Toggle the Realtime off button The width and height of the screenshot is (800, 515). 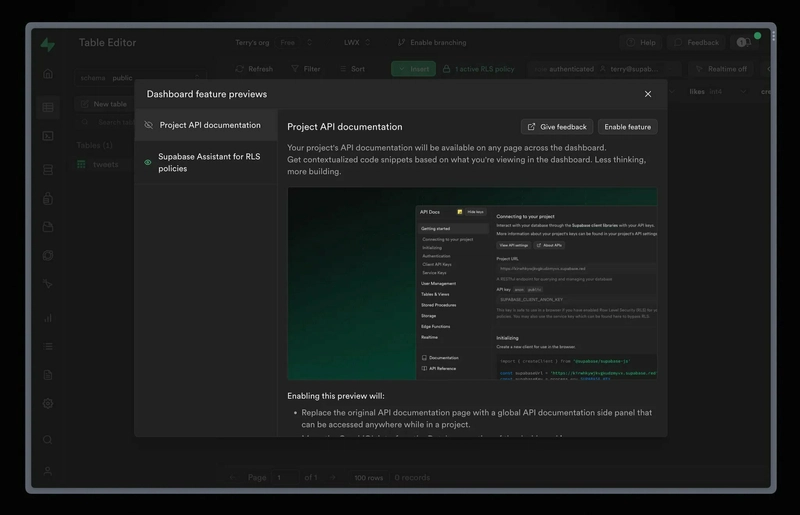[x=721, y=69]
